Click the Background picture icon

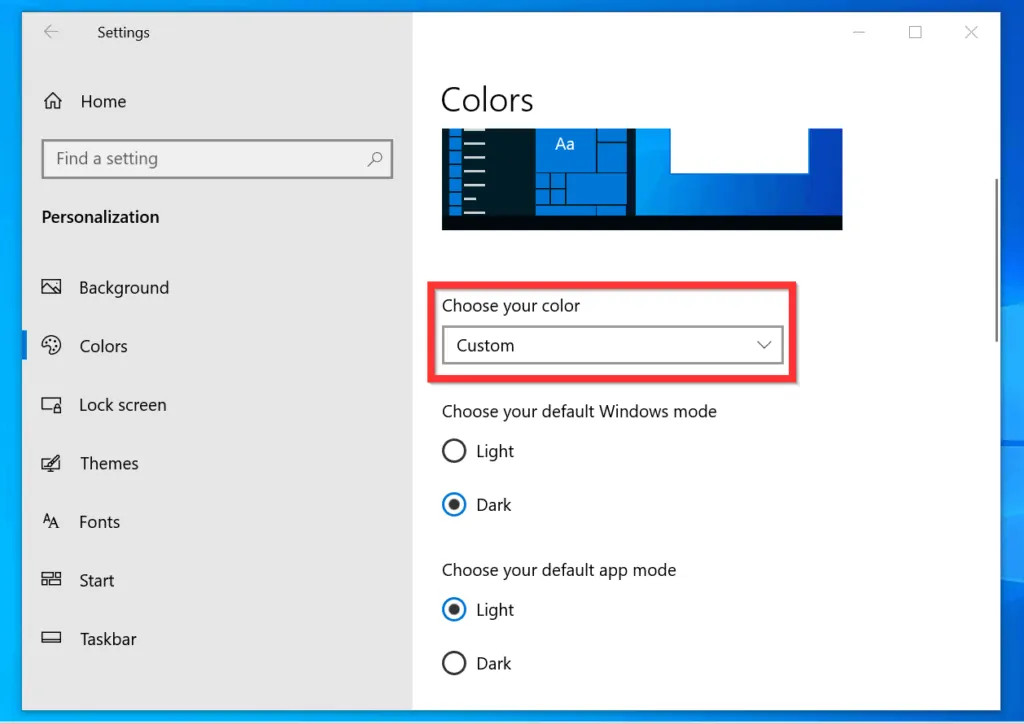point(51,288)
